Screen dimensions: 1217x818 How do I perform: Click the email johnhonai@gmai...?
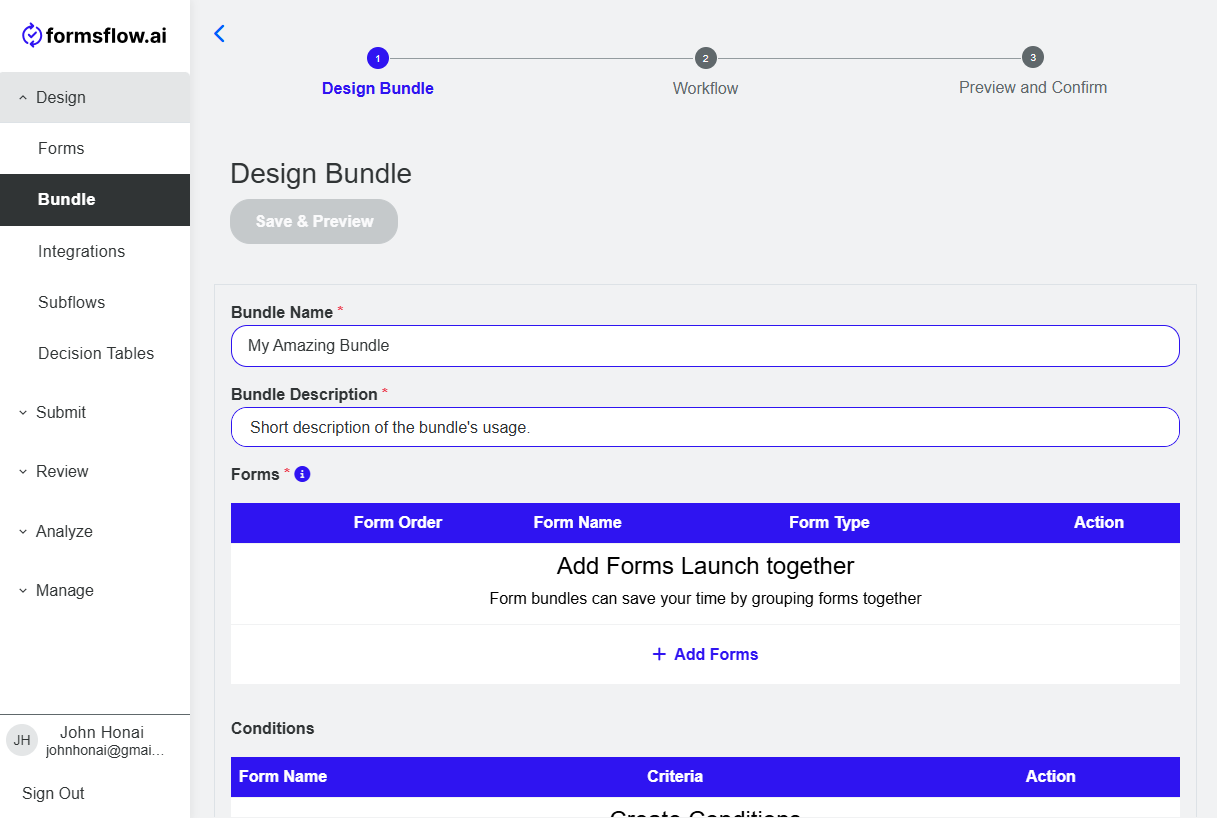pos(105,750)
